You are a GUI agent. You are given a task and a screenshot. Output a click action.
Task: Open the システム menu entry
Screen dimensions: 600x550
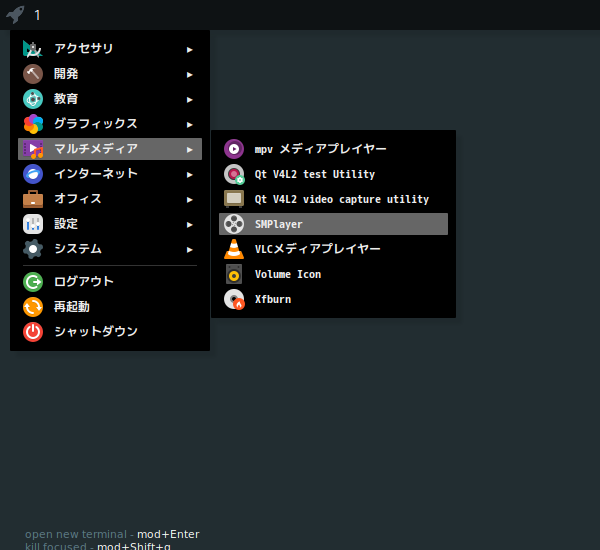coord(110,249)
